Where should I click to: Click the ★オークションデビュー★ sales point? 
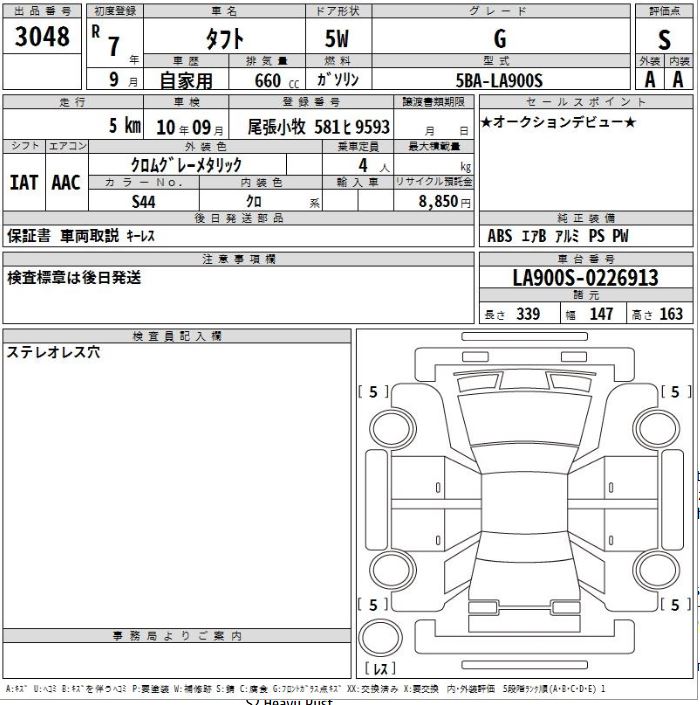558,122
